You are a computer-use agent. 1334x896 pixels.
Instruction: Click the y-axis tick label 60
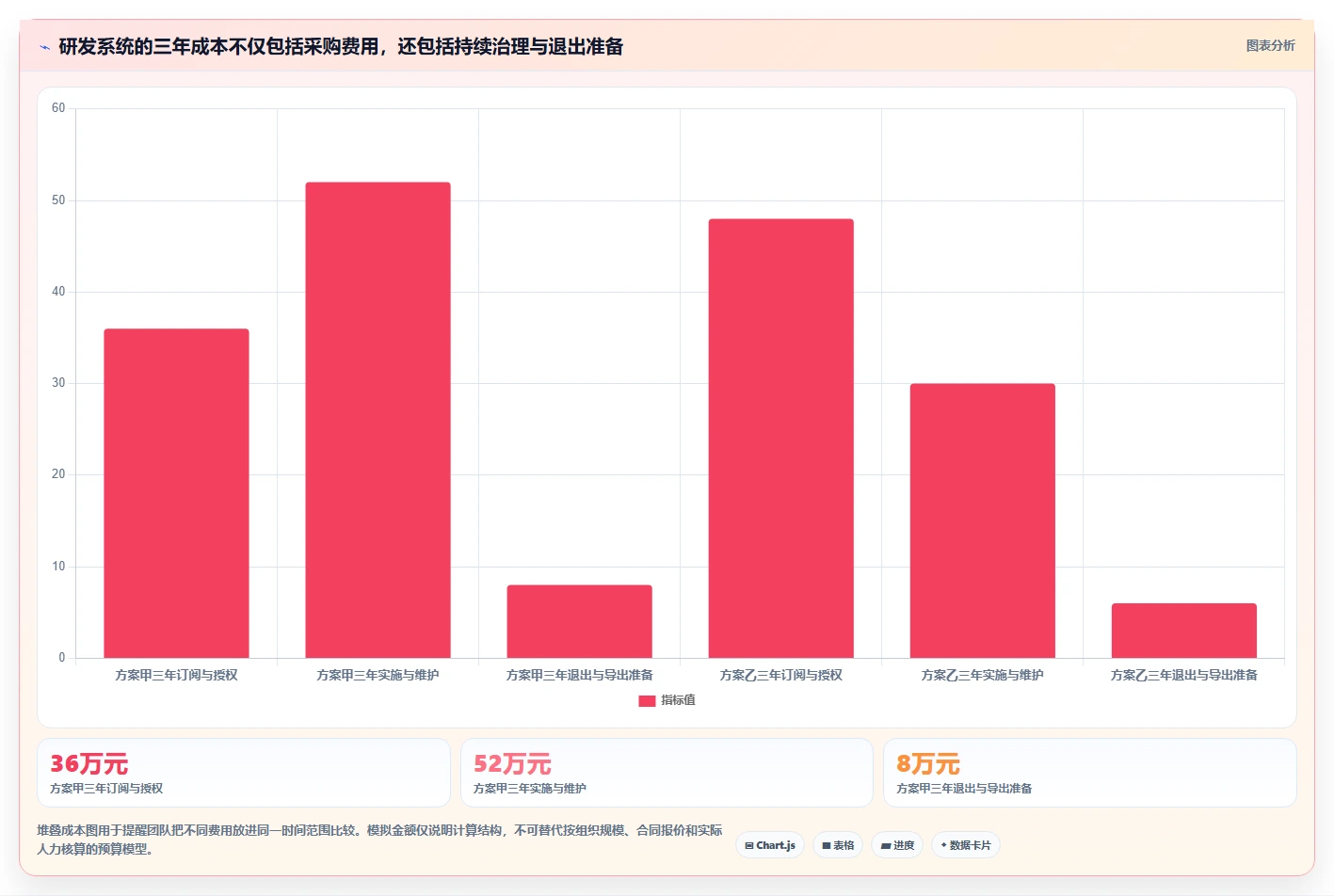point(58,108)
